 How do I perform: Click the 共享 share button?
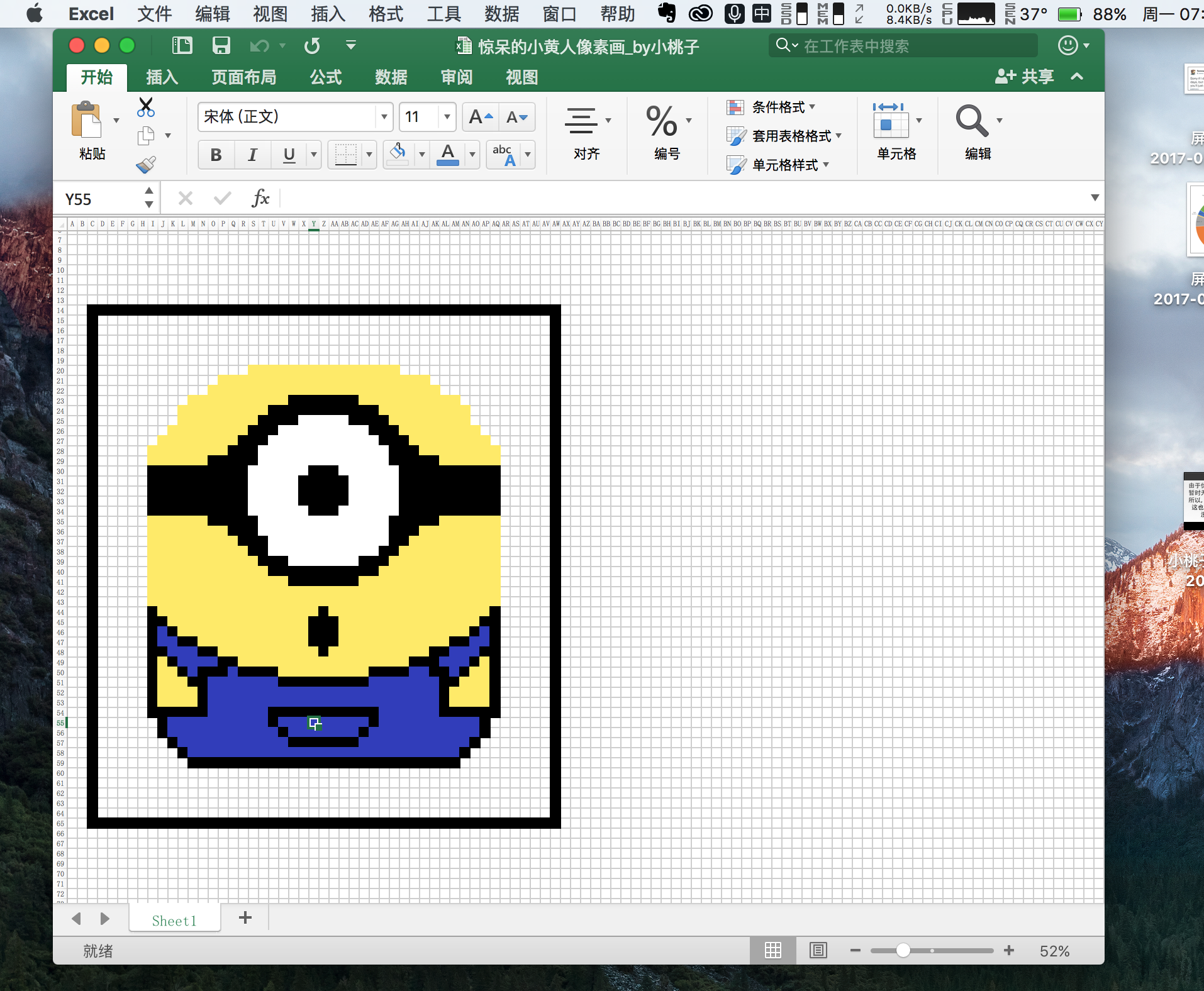pos(1025,77)
